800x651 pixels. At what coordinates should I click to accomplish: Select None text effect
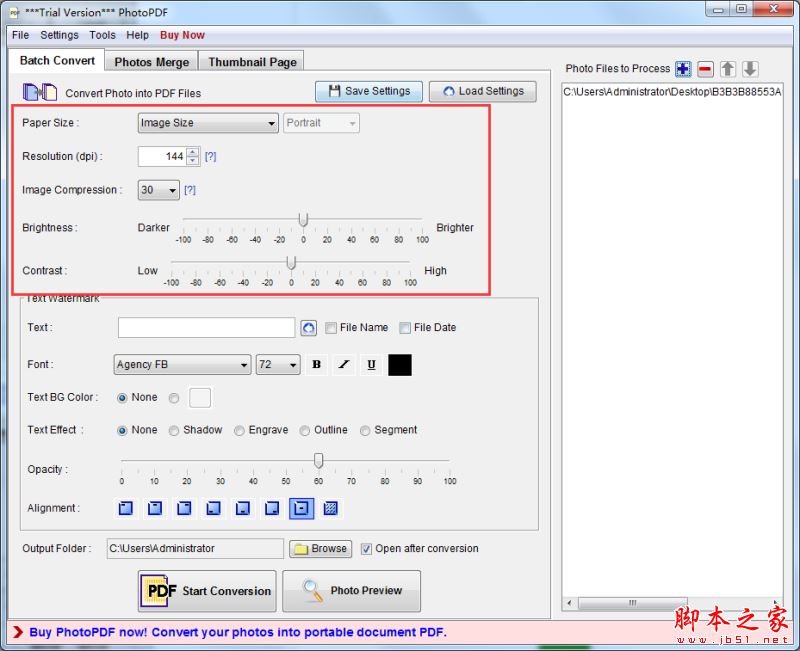122,431
